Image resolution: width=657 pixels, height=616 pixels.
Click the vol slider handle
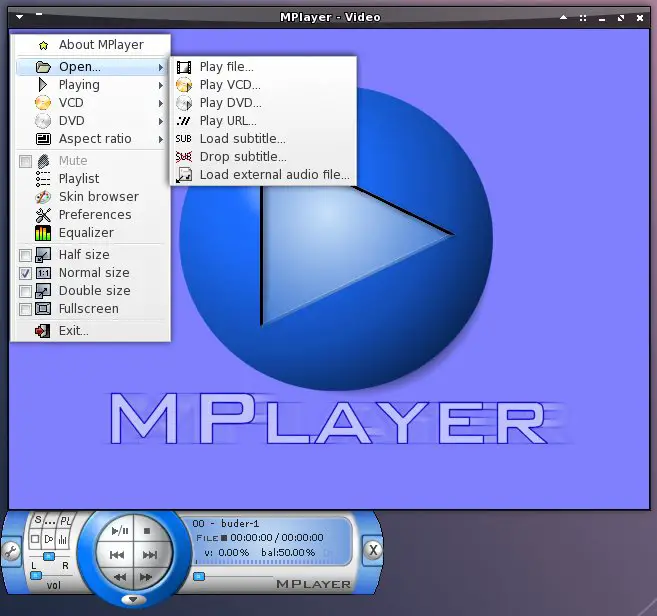point(36,576)
